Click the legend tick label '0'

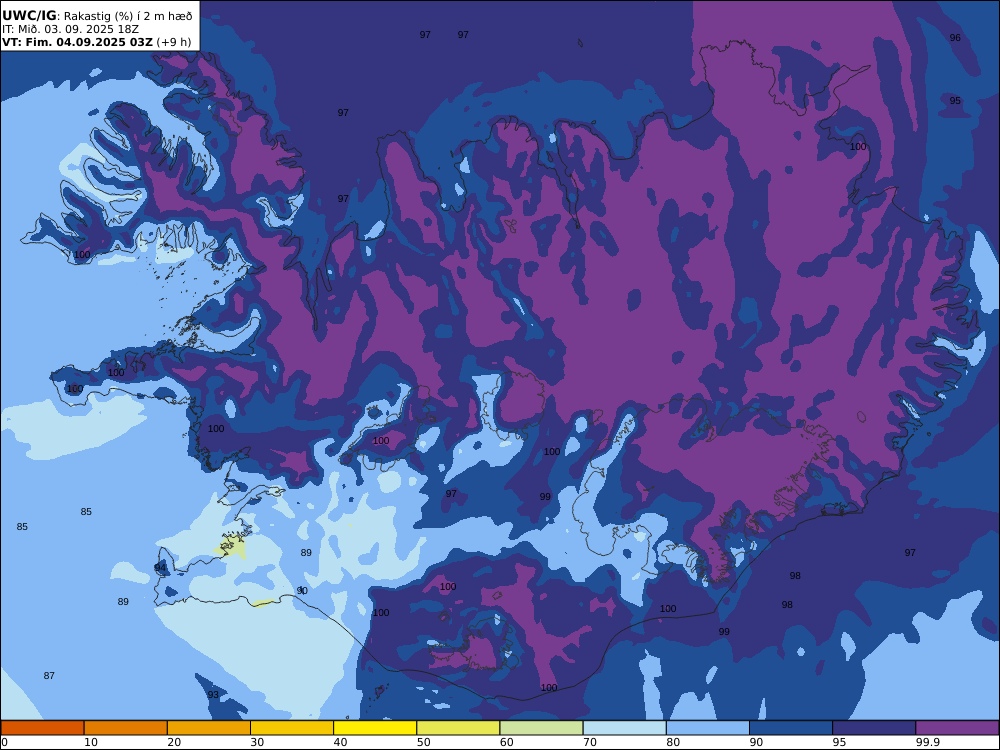pyautogui.click(x=4, y=742)
